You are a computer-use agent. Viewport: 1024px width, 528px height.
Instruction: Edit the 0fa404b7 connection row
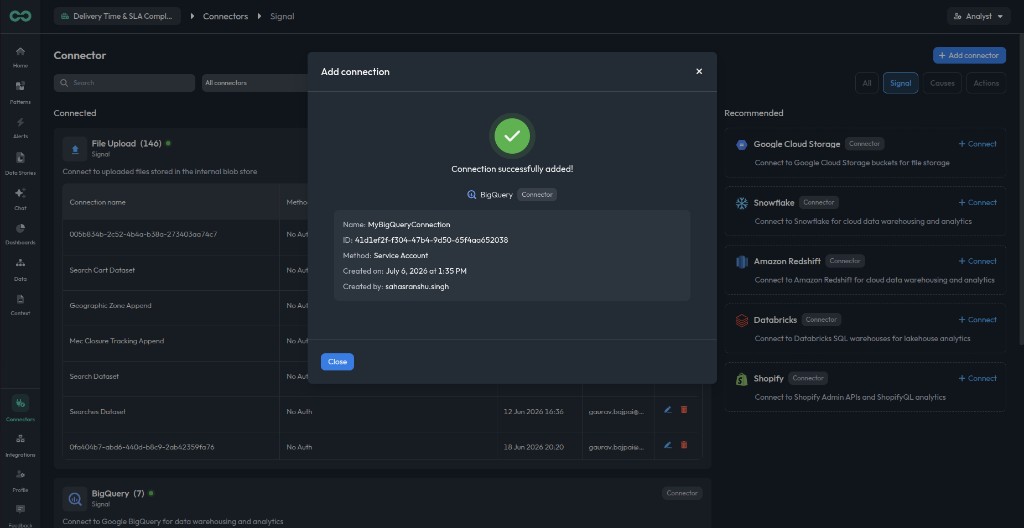click(x=667, y=445)
